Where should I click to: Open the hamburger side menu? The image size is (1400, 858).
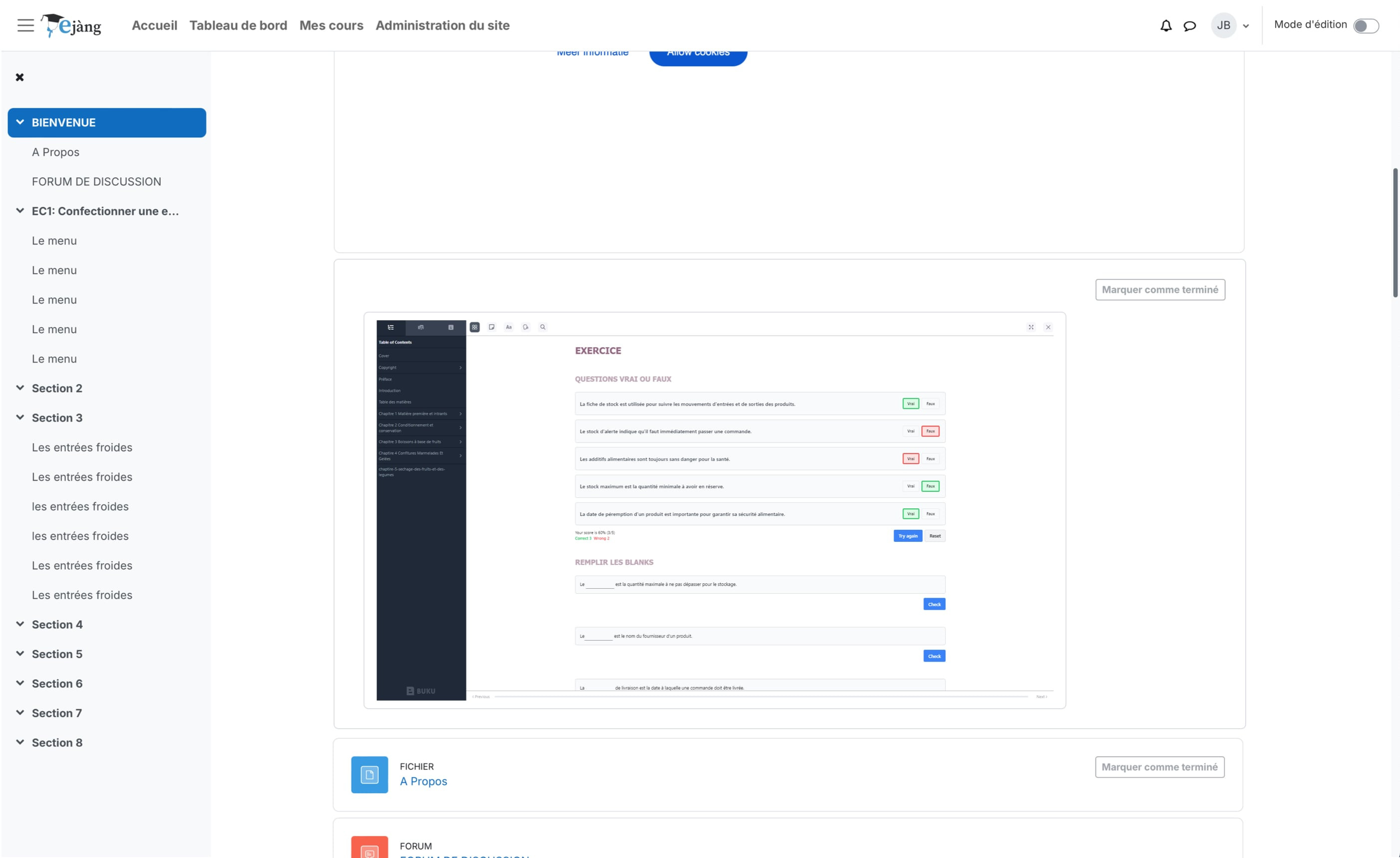(25, 25)
